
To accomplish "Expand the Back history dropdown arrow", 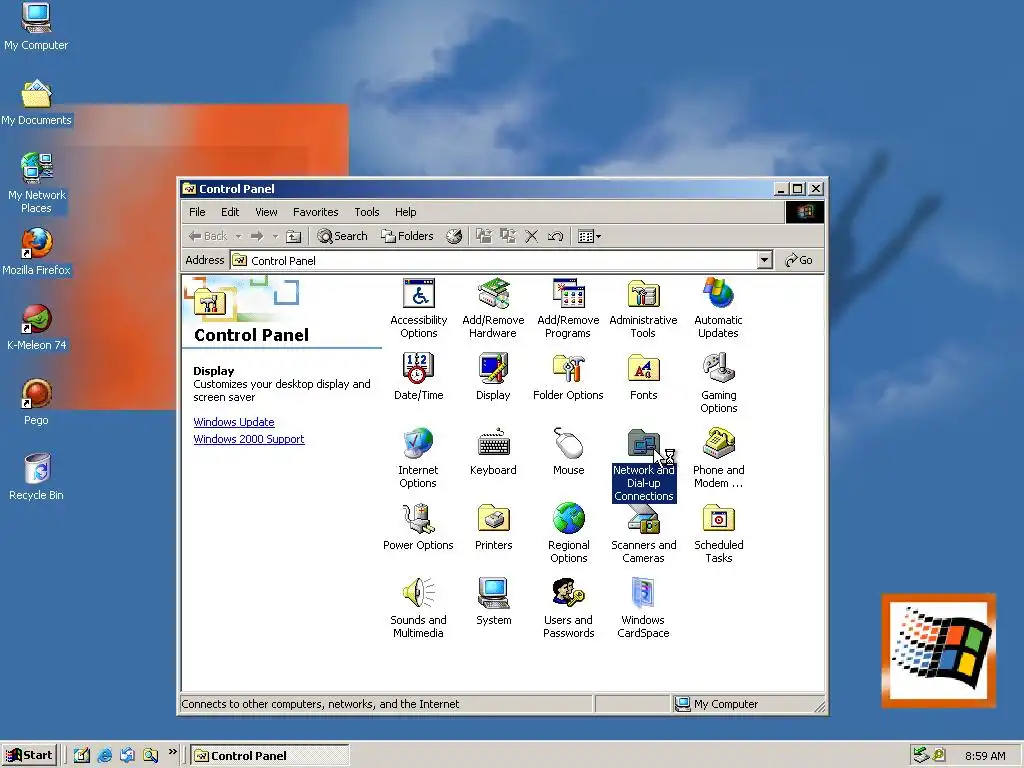I will click(238, 236).
